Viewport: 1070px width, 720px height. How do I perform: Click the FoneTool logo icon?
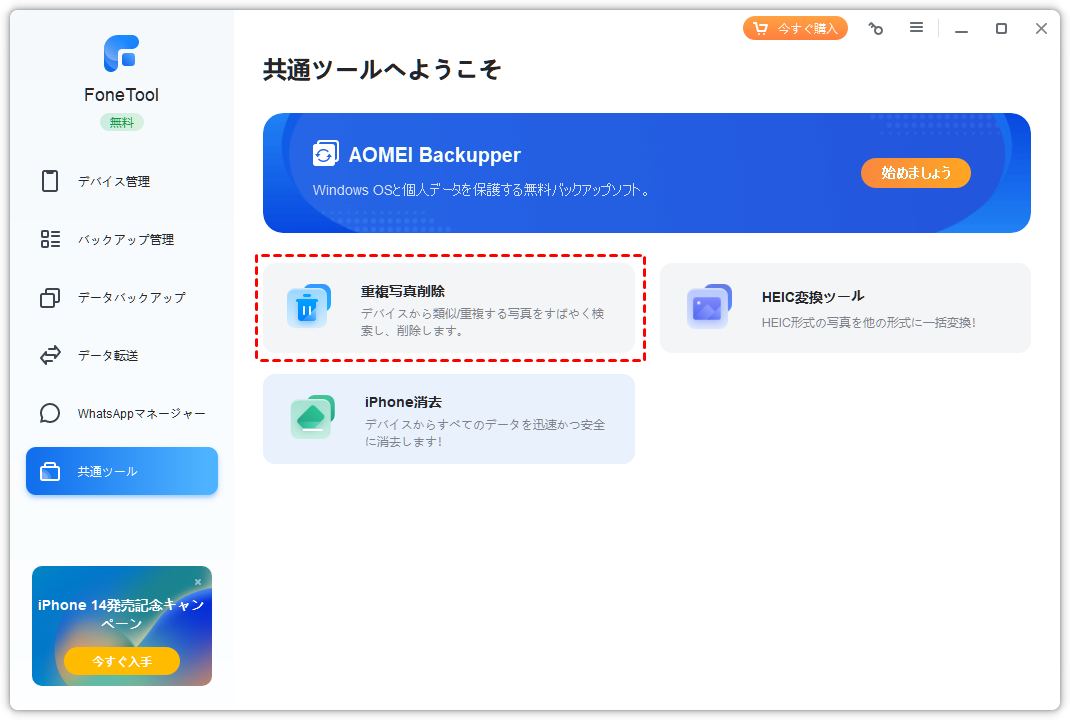point(121,53)
